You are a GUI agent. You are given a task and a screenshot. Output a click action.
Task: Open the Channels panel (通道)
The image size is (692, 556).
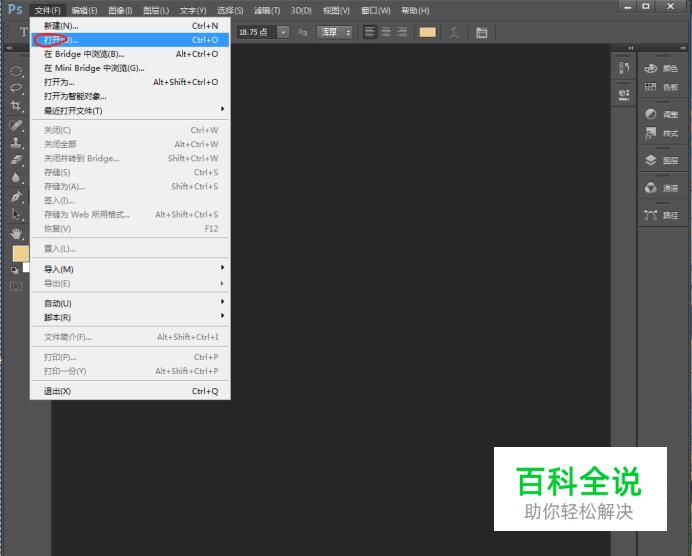pyautogui.click(x=661, y=188)
